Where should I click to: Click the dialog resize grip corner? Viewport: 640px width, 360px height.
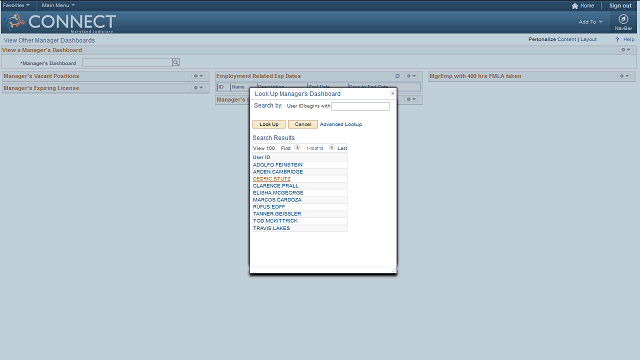[x=394, y=270]
